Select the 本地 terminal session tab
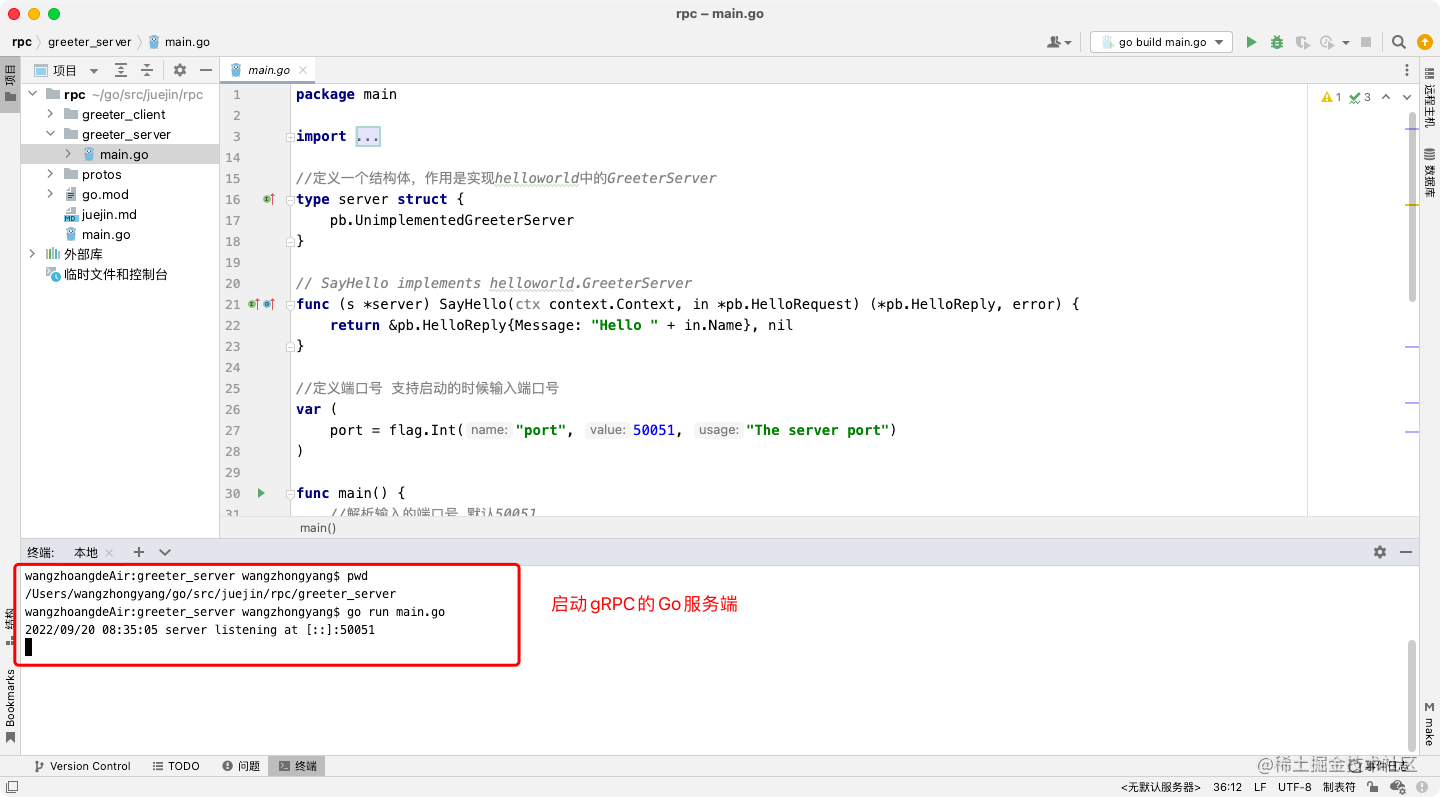The image size is (1440, 797). coord(86,553)
